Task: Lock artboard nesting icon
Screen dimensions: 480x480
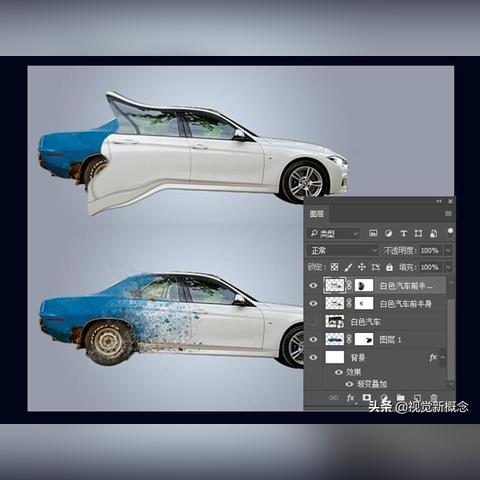Action: point(376,267)
